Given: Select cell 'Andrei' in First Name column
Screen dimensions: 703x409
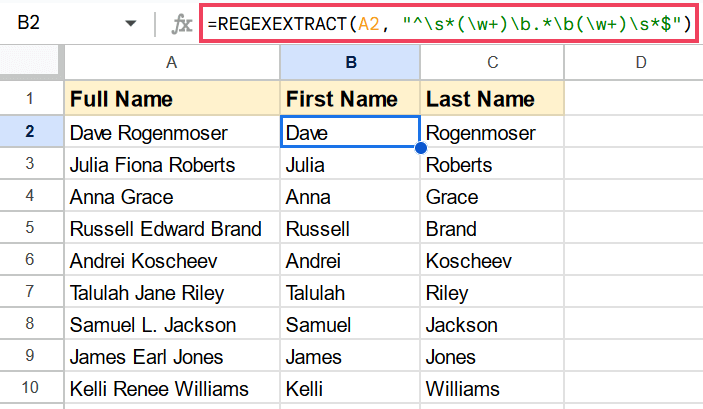Looking at the screenshot, I should pyautogui.click(x=350, y=259).
